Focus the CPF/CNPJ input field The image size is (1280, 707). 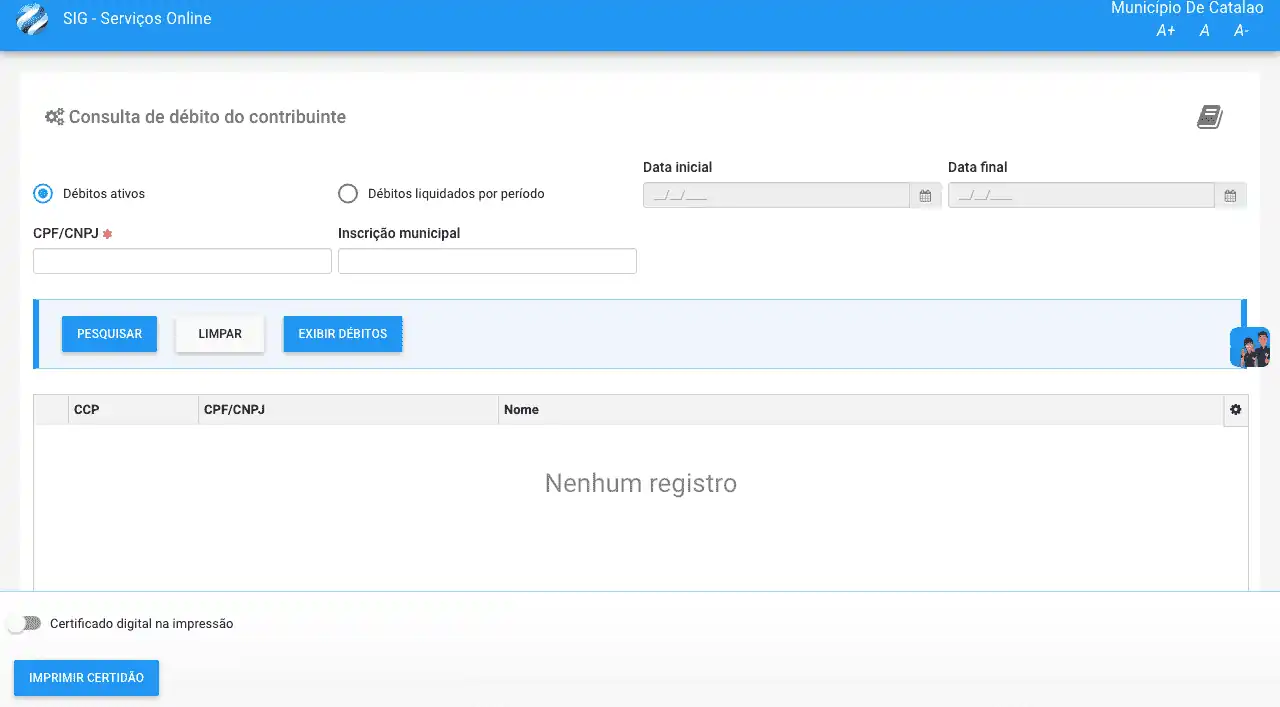click(x=182, y=261)
